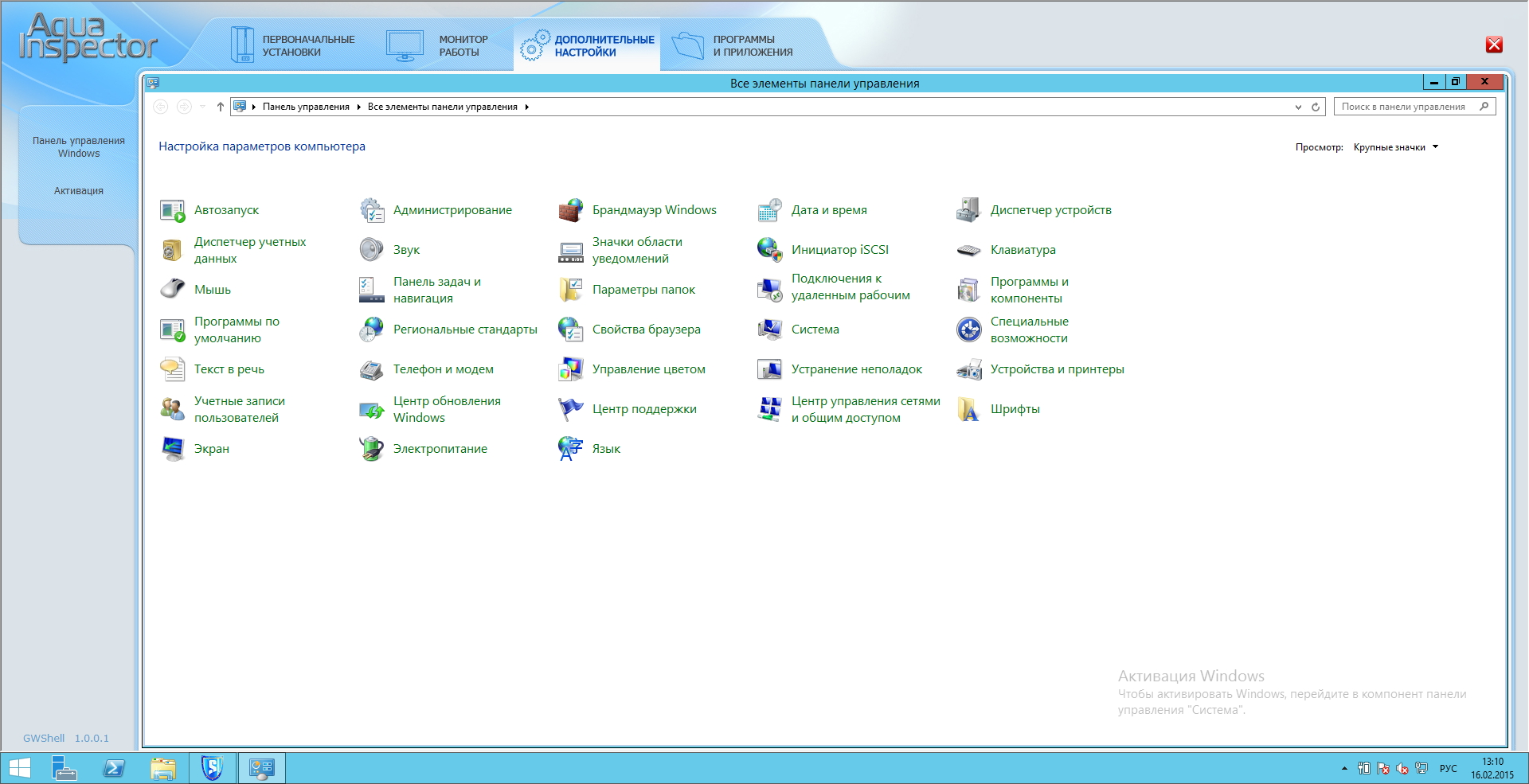Open clock showing 13:10 in tray
The height and width of the screenshot is (784, 1529).
pyautogui.click(x=1492, y=768)
